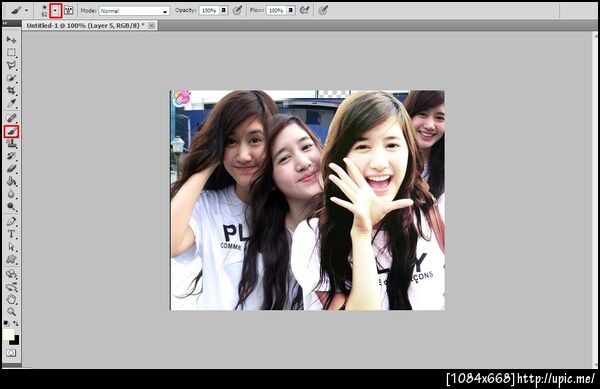
Task: Select the Move tool
Action: point(11,40)
